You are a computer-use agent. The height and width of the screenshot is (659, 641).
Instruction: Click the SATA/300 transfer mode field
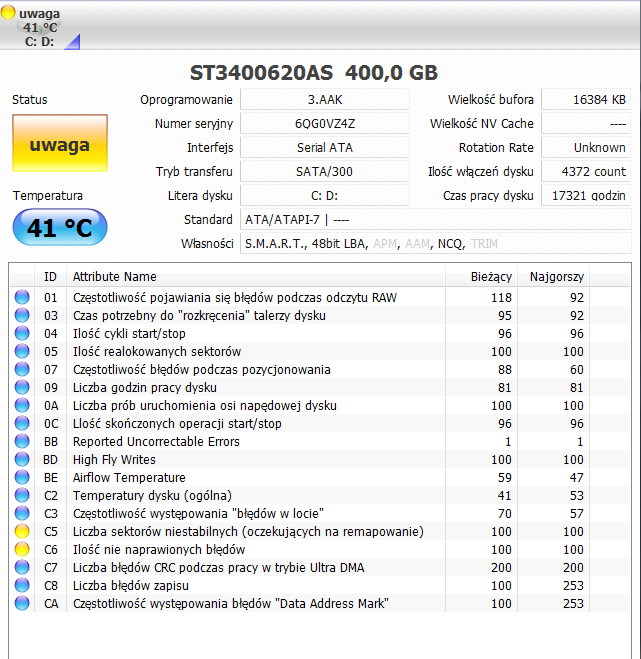[324, 171]
